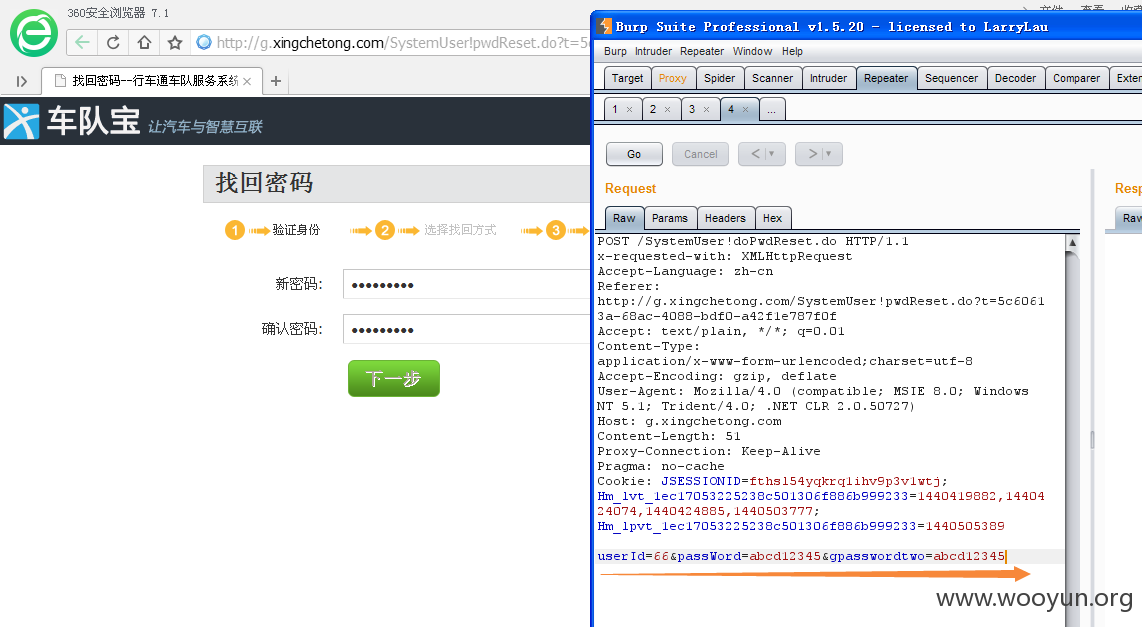Close Repeater tab 4
Viewport: 1142px width, 627px height.
pyautogui.click(x=745, y=109)
